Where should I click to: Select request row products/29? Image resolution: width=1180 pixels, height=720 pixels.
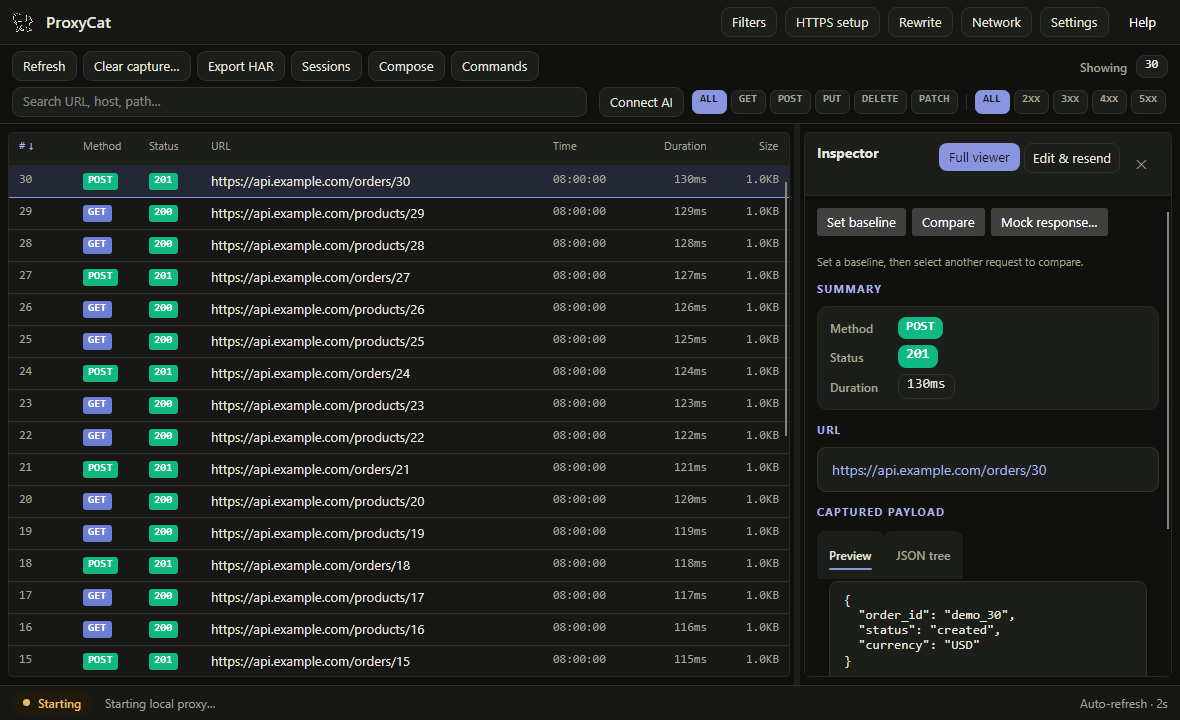tap(399, 213)
